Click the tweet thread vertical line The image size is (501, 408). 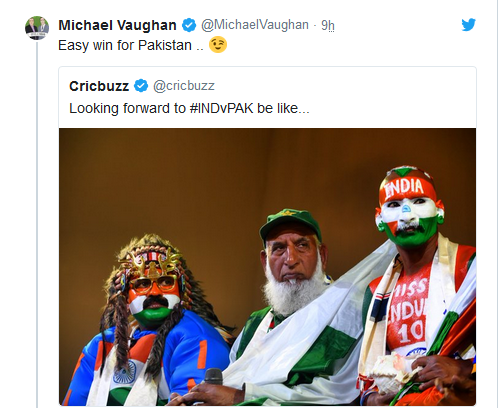click(x=37, y=224)
